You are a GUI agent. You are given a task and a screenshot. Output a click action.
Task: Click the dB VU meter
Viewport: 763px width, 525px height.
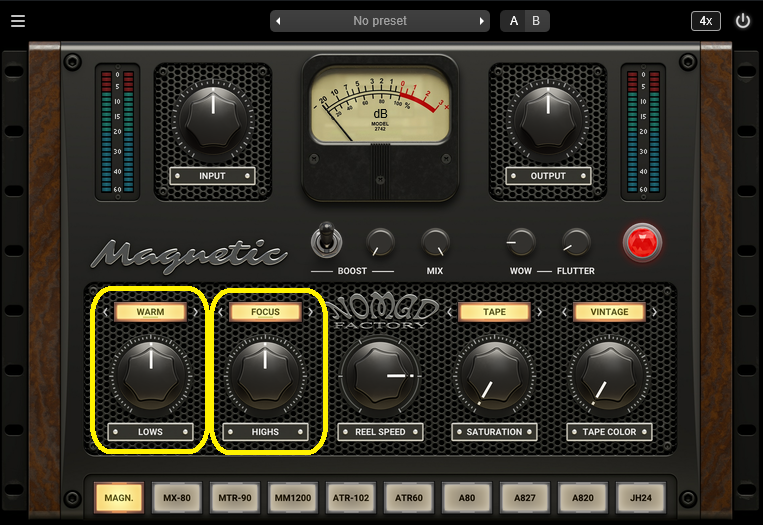pos(380,105)
